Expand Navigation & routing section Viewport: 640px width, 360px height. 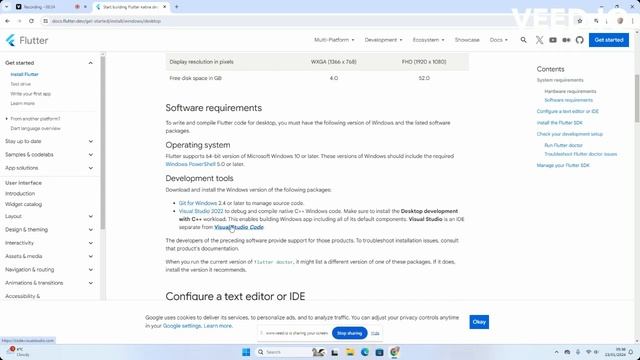(x=91, y=269)
